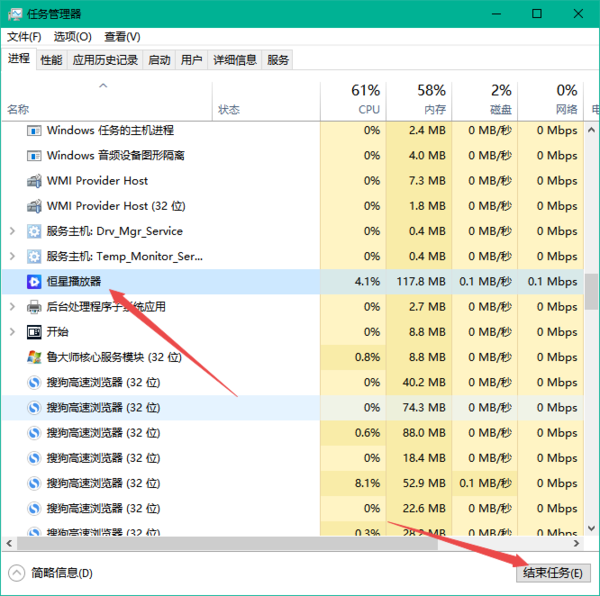Sort by the 61% CPU column header

[x=353, y=101]
